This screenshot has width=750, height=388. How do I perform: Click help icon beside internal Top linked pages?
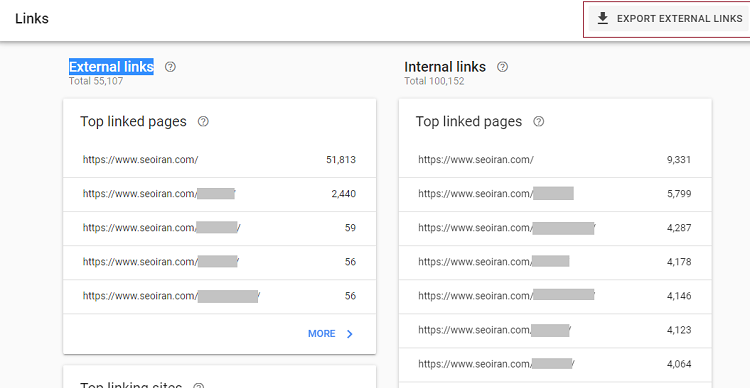(539, 122)
